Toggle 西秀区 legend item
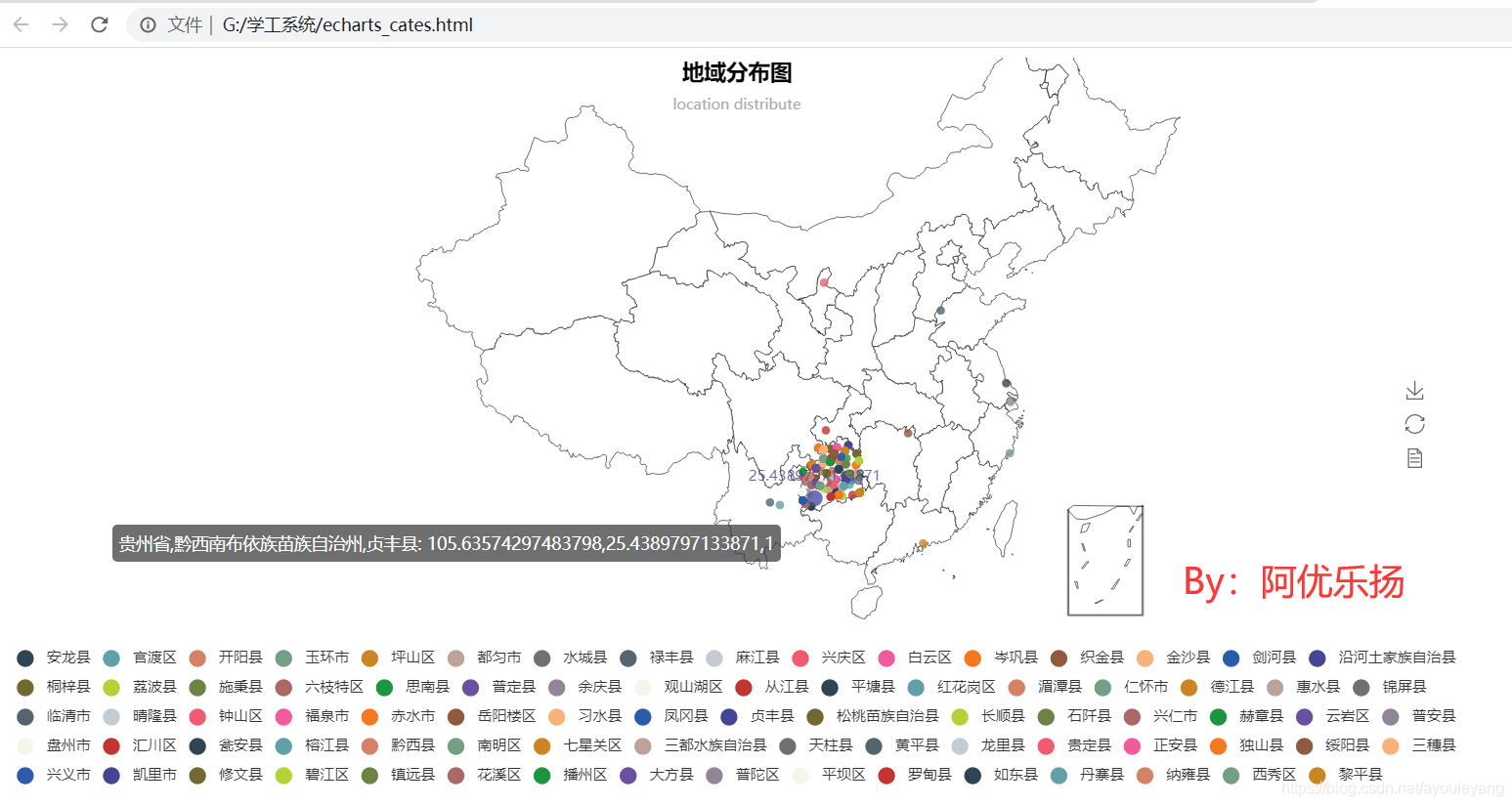 coord(1259,775)
